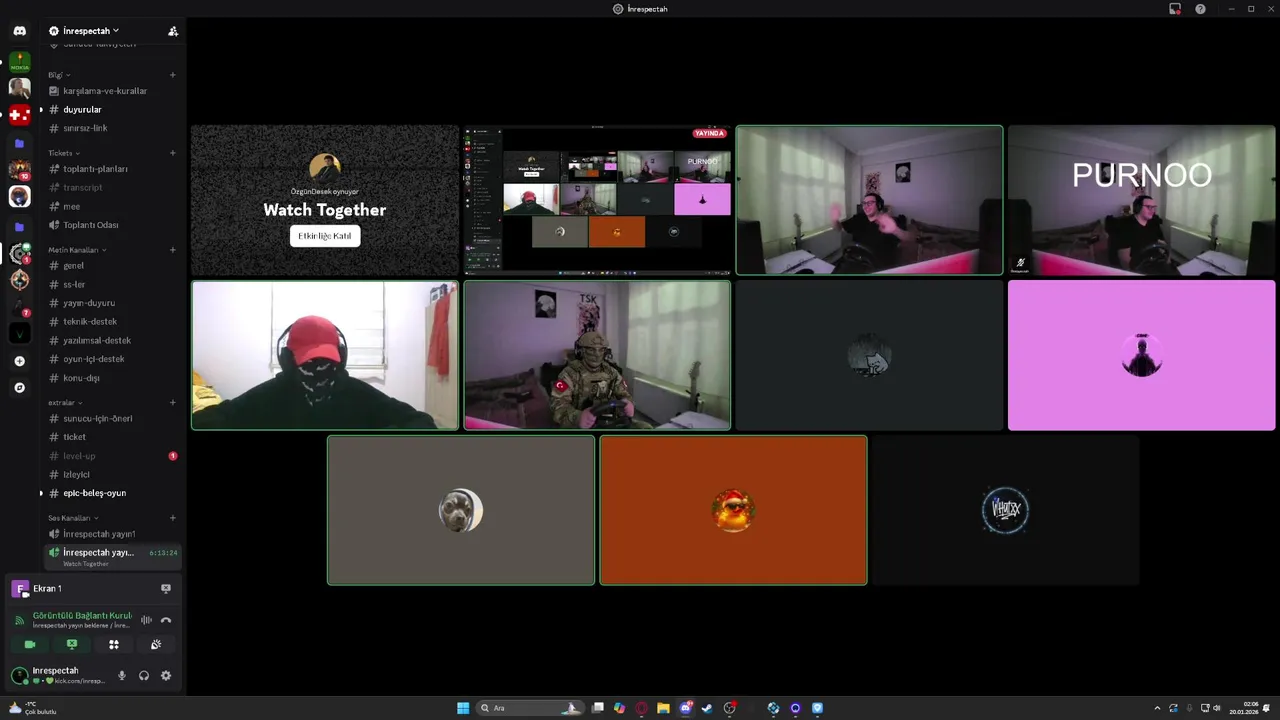
Task: Add channel to extralar plus icon
Action: click(x=173, y=402)
